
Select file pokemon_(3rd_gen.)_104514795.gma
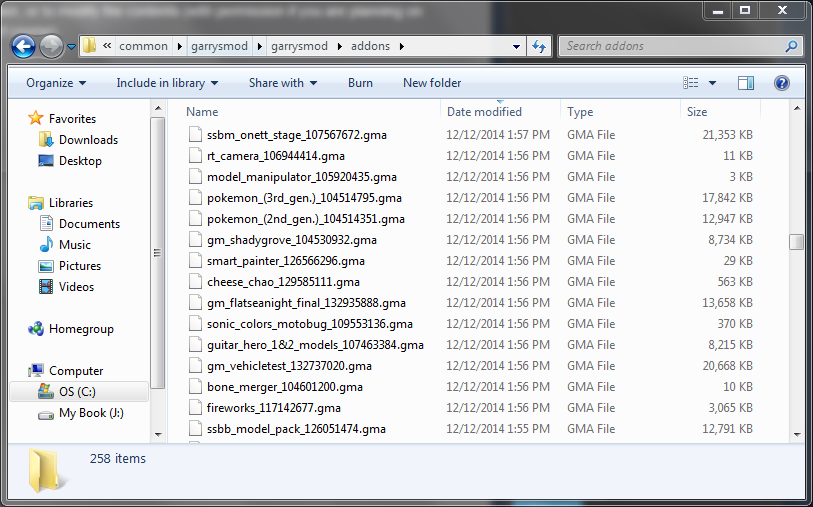point(304,198)
